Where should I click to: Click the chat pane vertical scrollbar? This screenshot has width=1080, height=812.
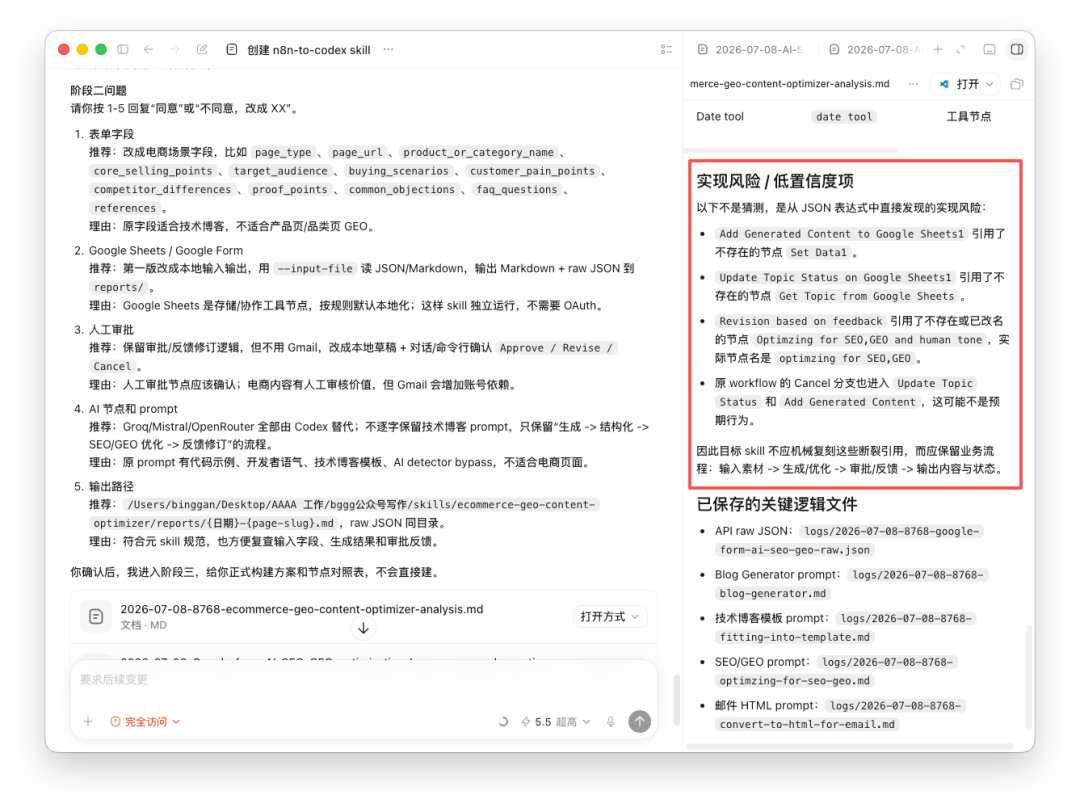pyautogui.click(x=676, y=699)
